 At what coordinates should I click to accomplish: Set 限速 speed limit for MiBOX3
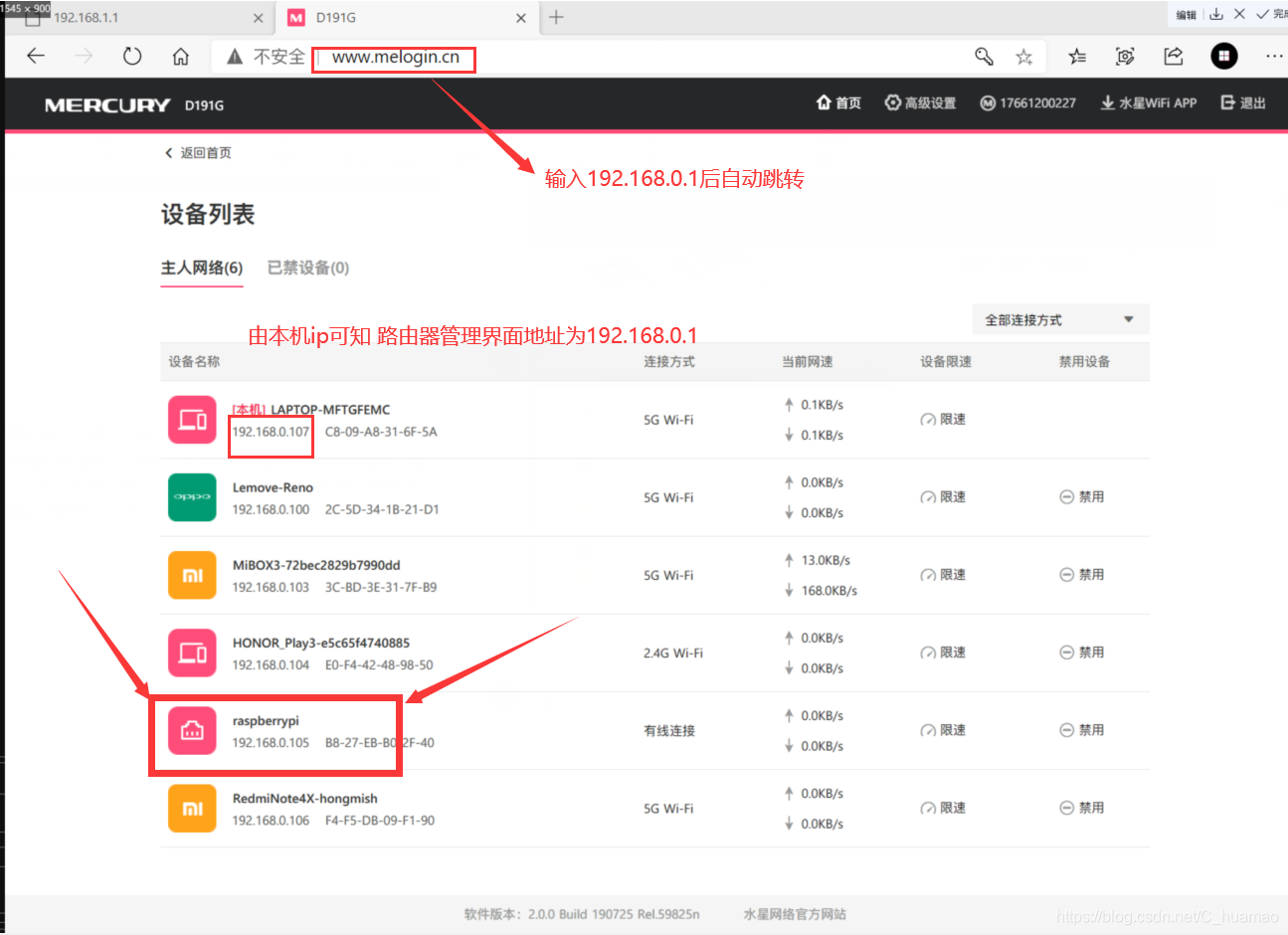(943, 575)
